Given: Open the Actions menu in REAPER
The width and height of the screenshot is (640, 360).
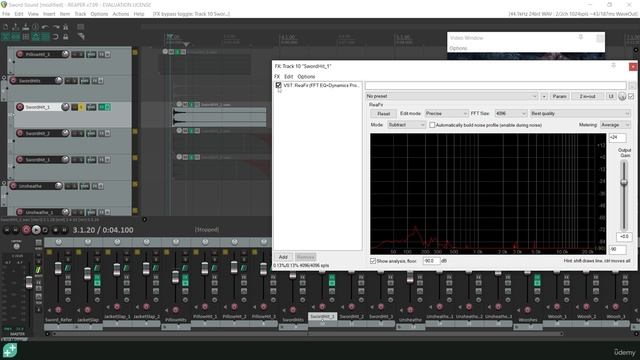Looking at the screenshot, I should click(120, 14).
